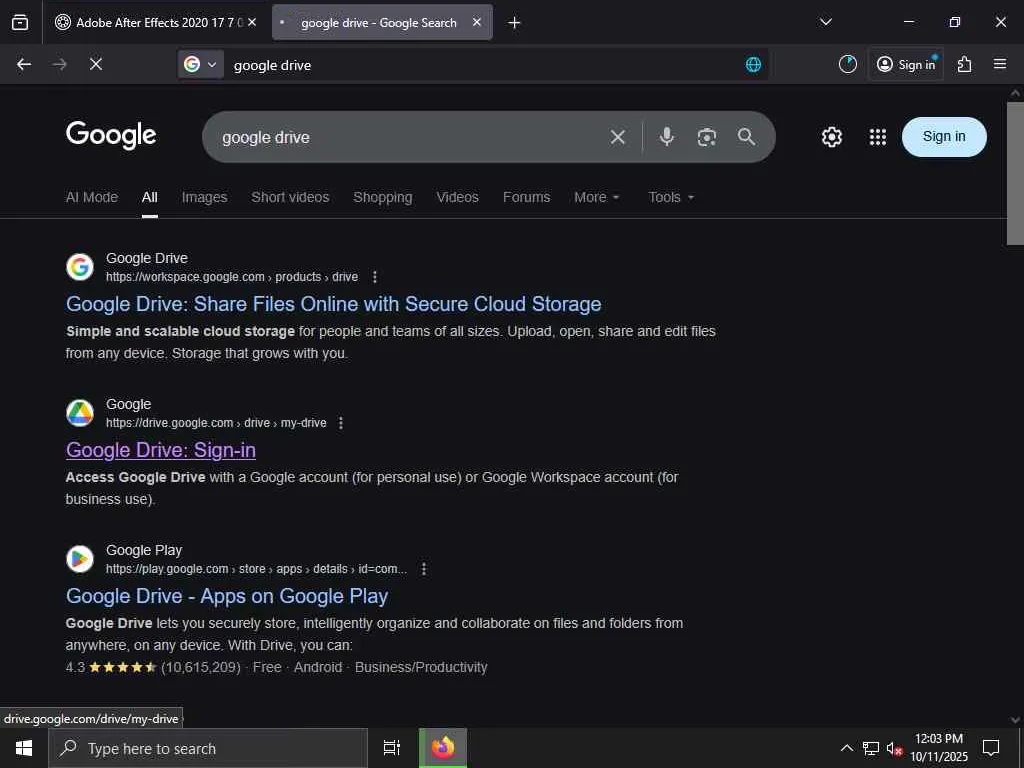Click the muted volume tray icon

pos(894,748)
